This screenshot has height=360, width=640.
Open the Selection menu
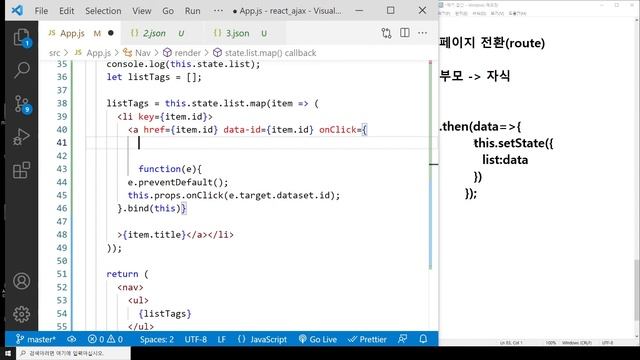pyautogui.click(x=103, y=11)
